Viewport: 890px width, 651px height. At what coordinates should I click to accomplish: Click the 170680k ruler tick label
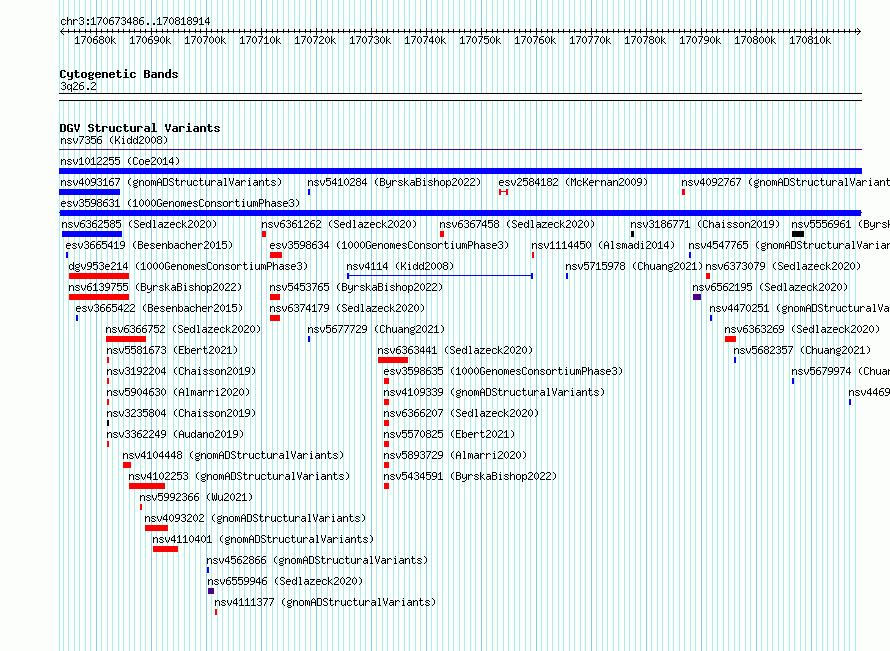click(95, 40)
